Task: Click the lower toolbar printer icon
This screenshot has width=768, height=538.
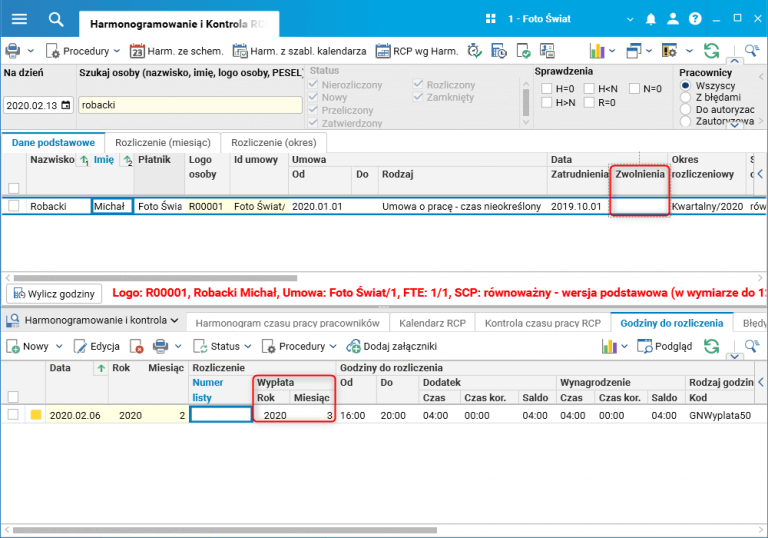Action: point(160,346)
